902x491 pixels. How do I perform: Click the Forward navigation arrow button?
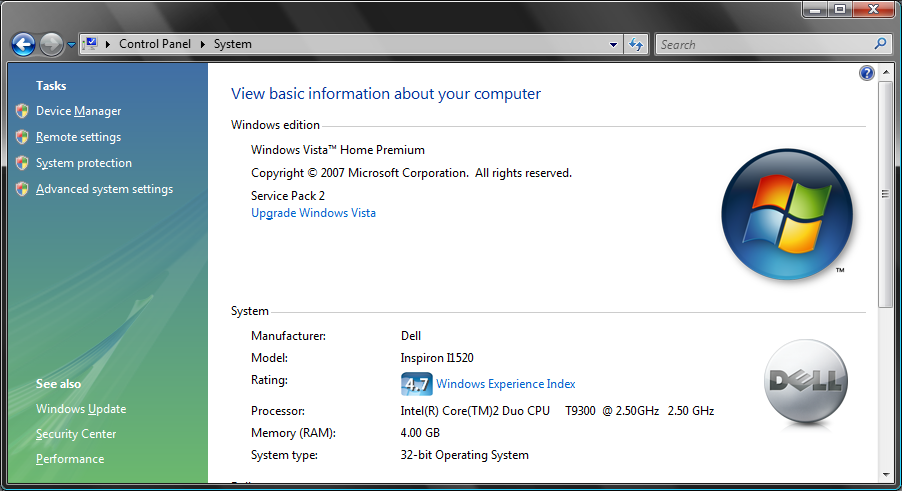[x=51, y=44]
